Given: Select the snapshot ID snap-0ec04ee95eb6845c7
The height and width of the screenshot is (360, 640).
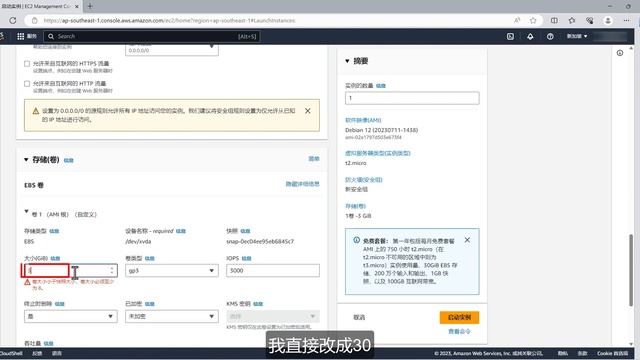Looking at the screenshot, I should coord(260,242).
